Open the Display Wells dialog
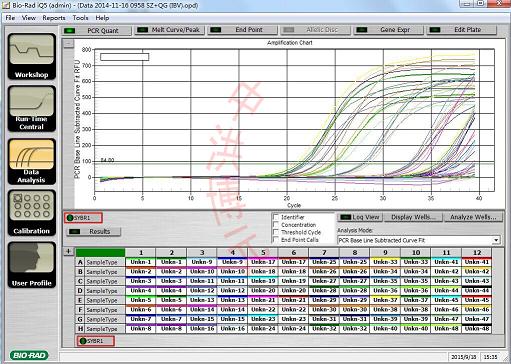The width and height of the screenshot is (511, 364). [413, 217]
